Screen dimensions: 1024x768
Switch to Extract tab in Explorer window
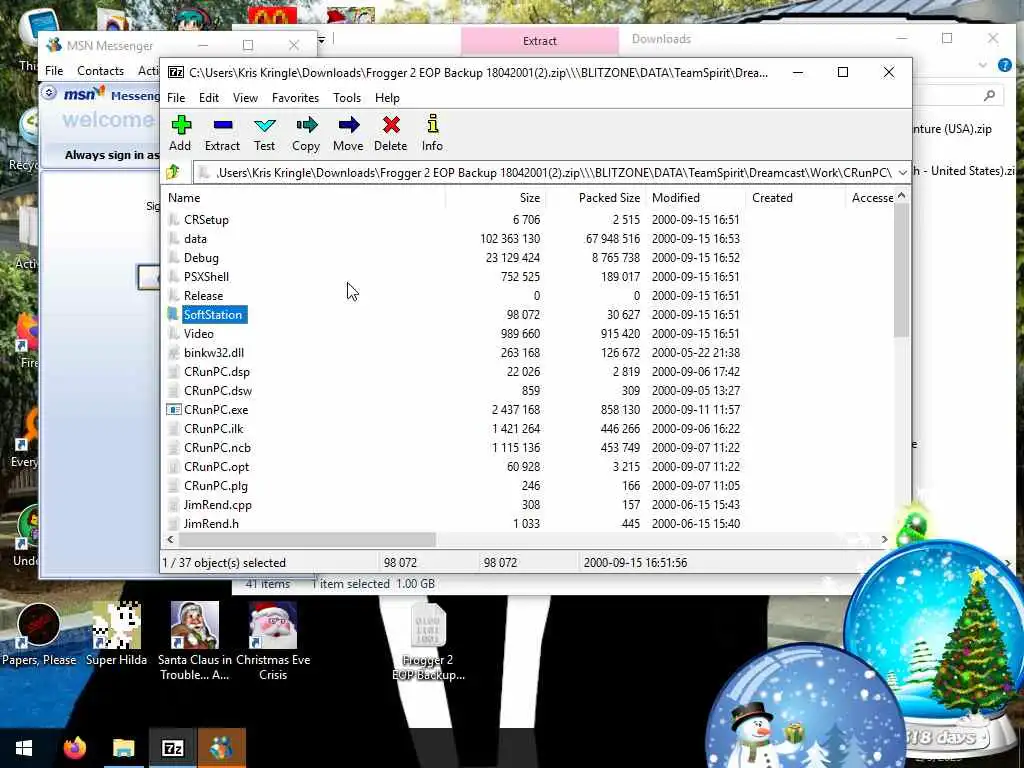point(539,40)
